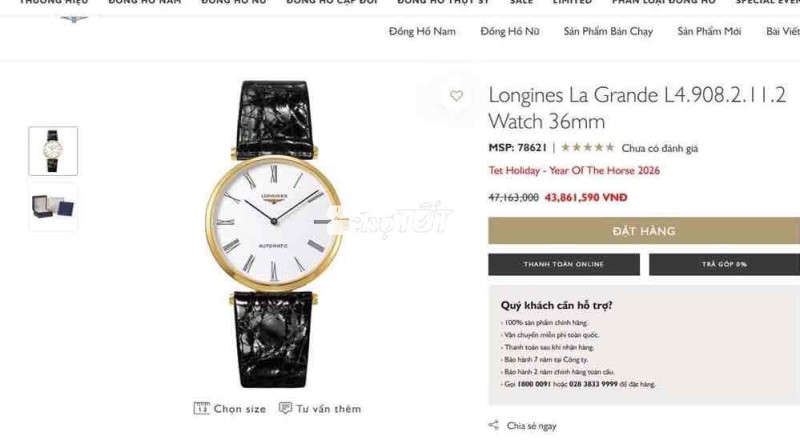Click the Chọn size ruler icon
This screenshot has height=440, width=800.
click(201, 408)
